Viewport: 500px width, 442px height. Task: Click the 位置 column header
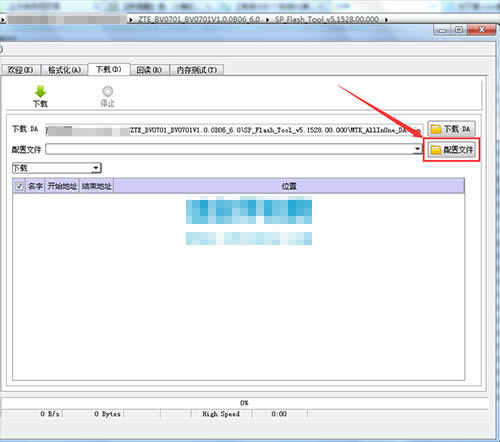coord(289,186)
